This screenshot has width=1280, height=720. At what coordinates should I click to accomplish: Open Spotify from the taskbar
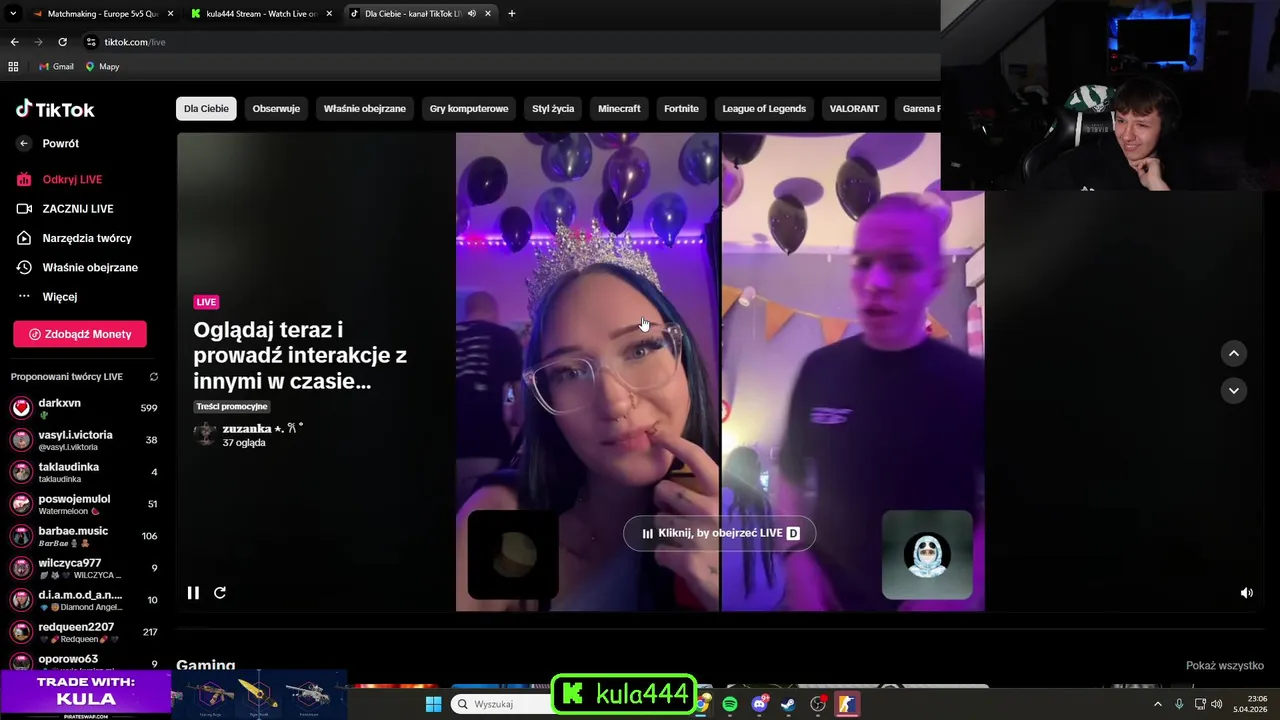point(730,704)
